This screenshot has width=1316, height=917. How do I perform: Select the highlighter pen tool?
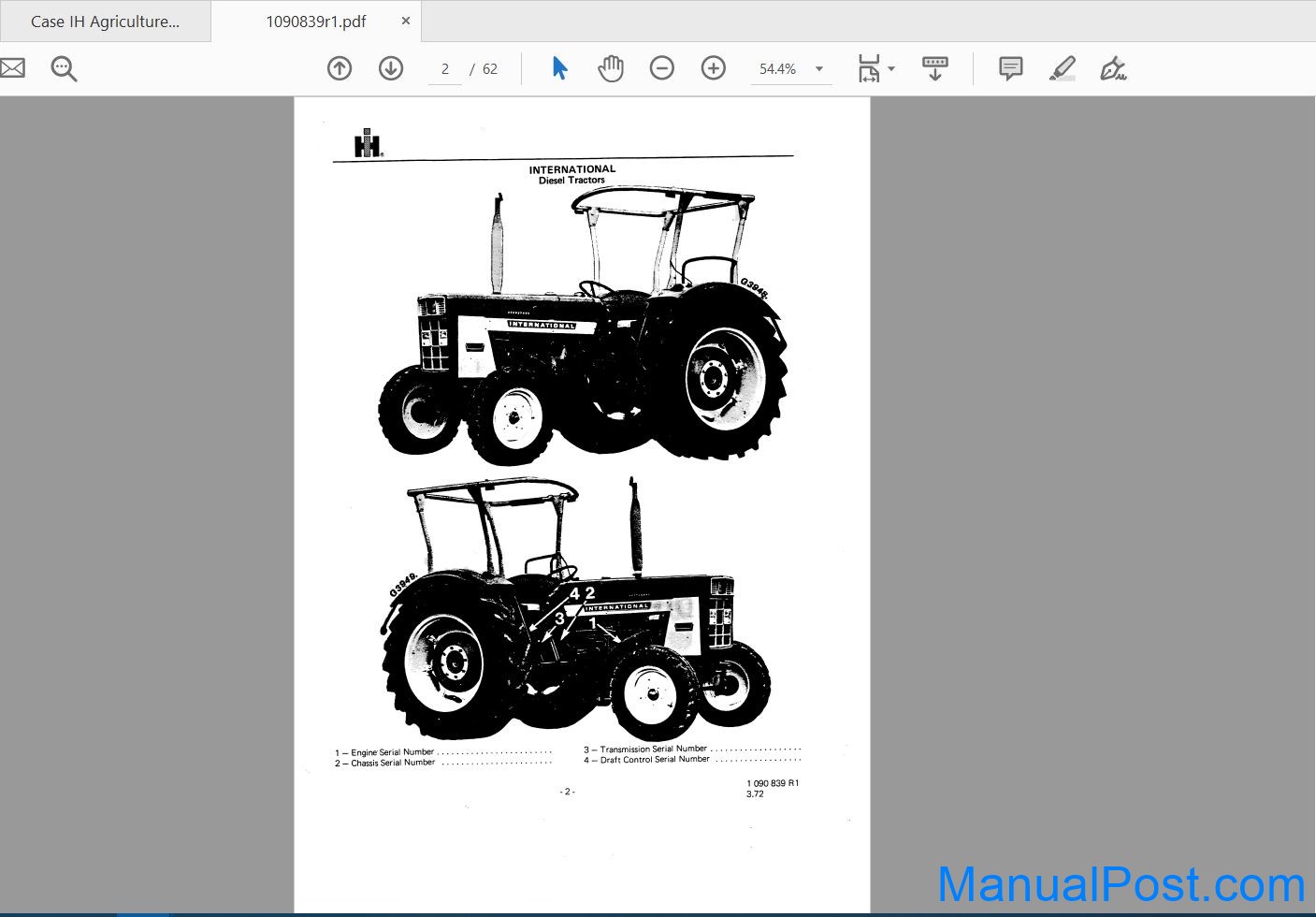click(1062, 68)
